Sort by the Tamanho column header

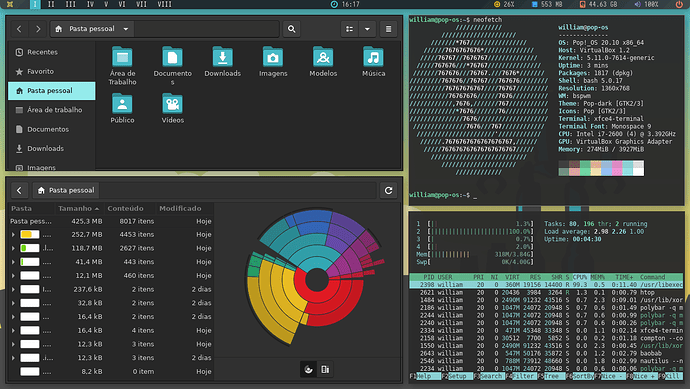(78, 209)
